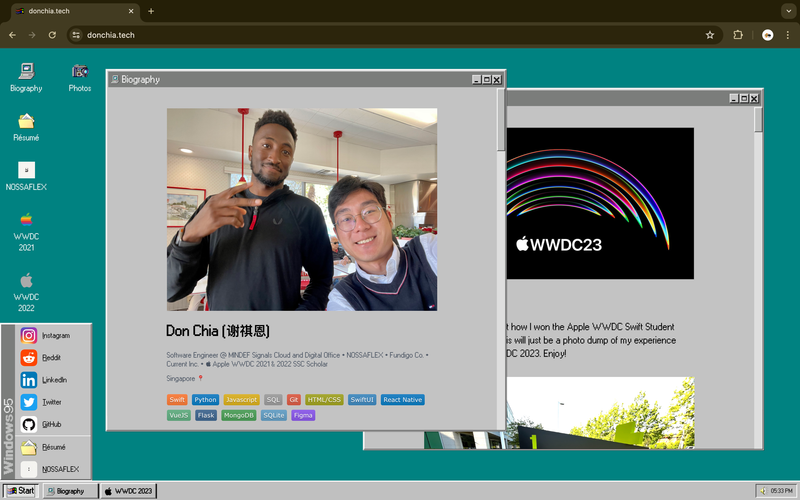The image size is (800, 500).
Task: Click the Flask skill tag
Action: click(206, 415)
